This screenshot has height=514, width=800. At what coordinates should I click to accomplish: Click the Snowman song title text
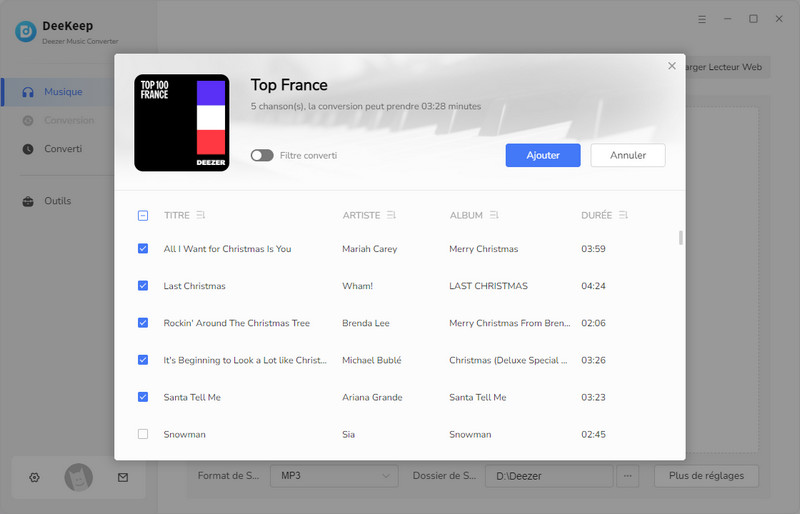pos(184,434)
